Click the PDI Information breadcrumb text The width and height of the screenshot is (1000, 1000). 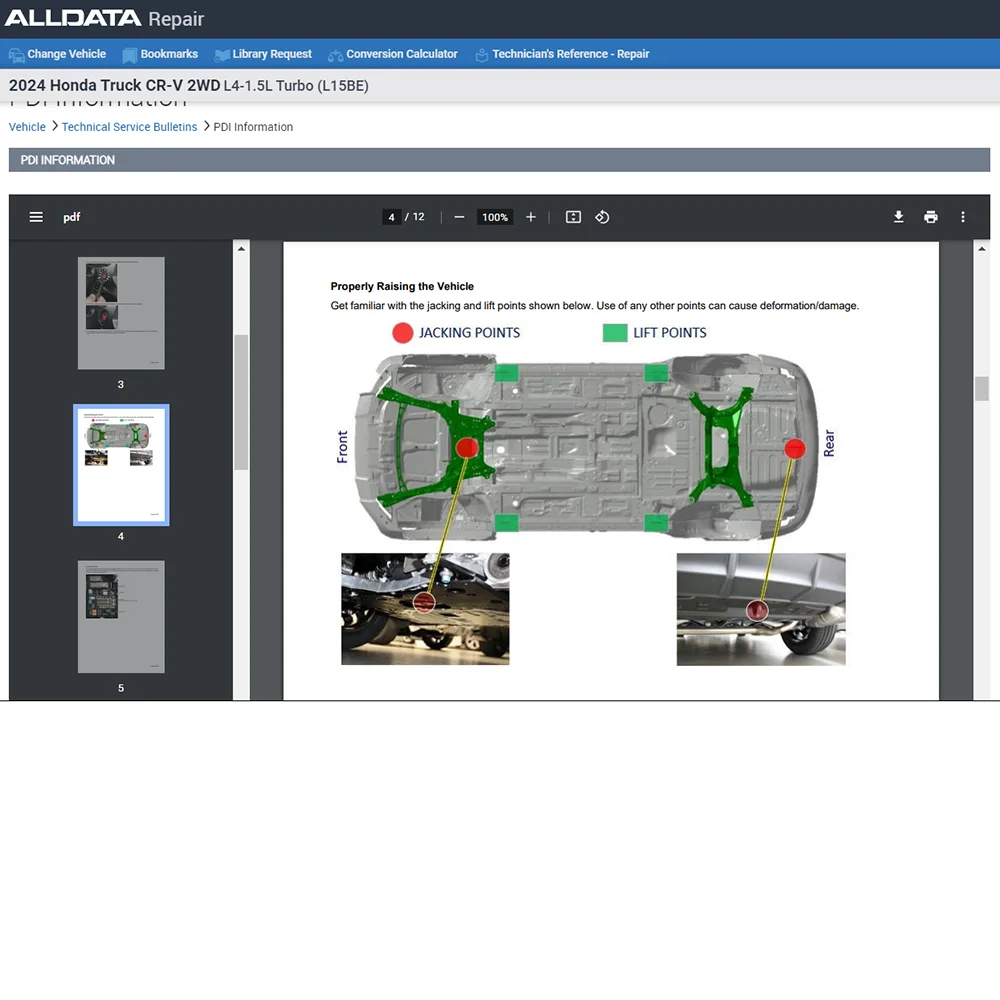253,127
